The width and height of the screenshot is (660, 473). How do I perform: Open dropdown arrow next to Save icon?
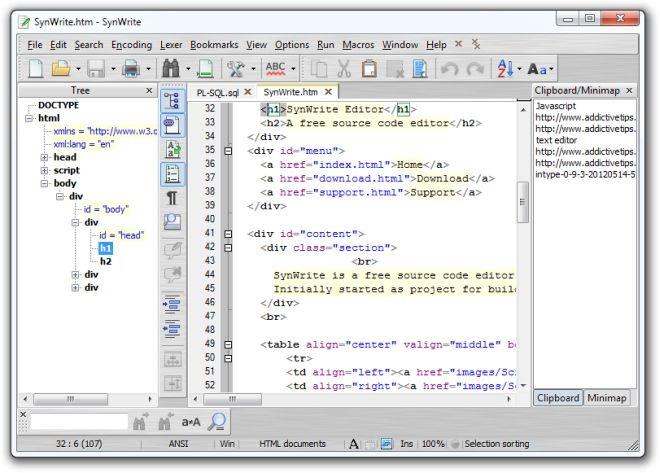(x=113, y=69)
